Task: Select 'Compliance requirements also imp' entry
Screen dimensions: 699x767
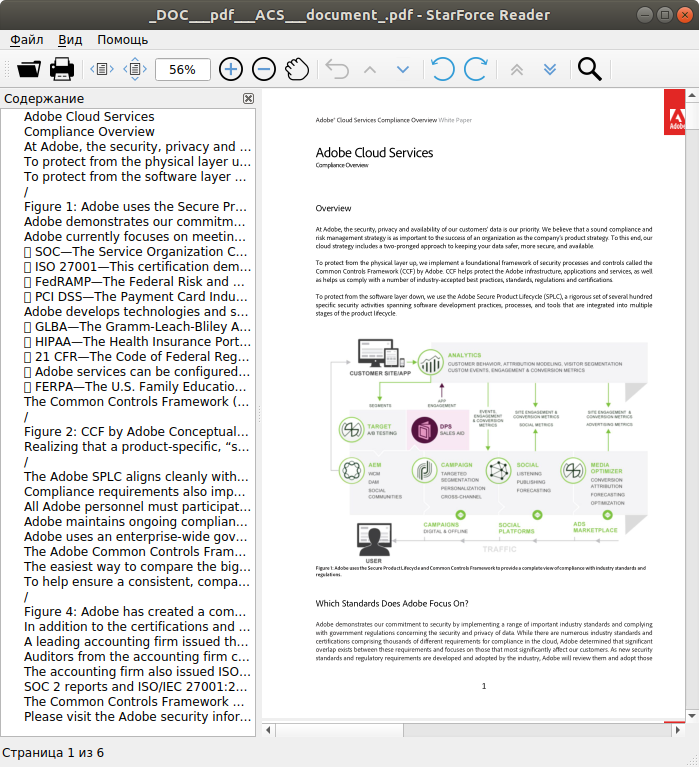Action: pos(135,492)
